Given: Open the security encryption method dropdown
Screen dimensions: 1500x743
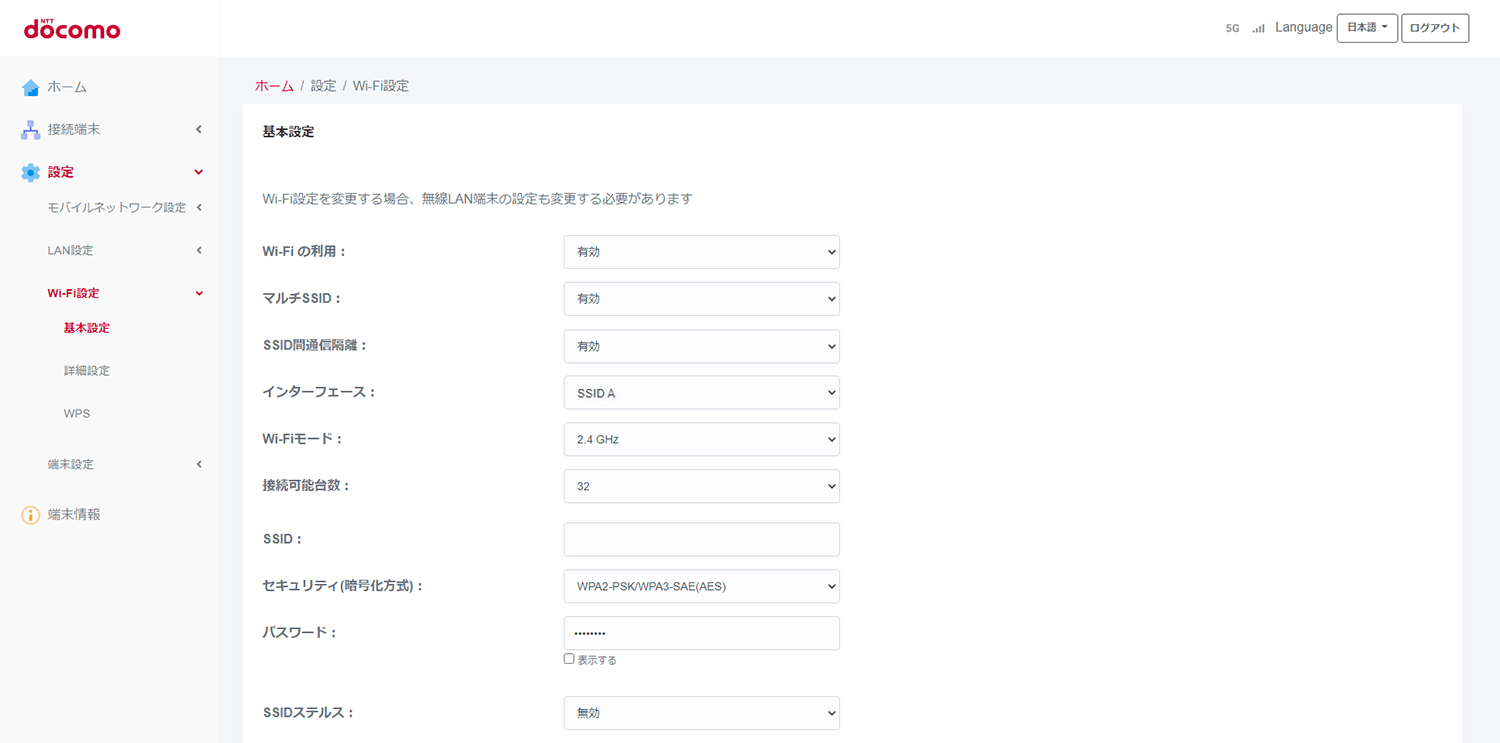Looking at the screenshot, I should [701, 586].
